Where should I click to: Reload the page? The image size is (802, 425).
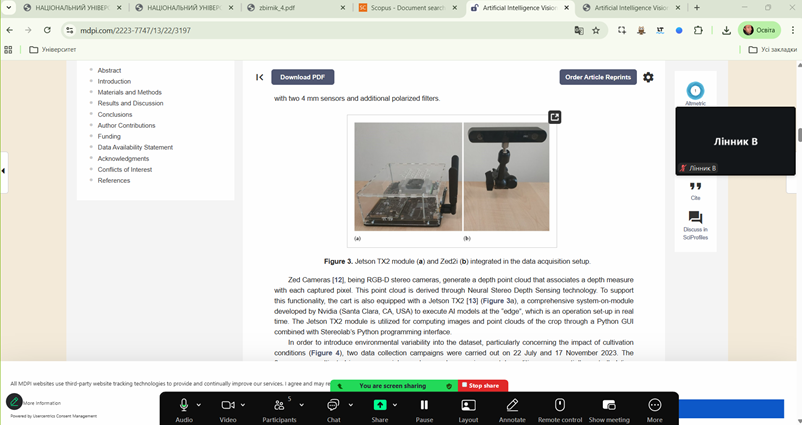click(47, 30)
